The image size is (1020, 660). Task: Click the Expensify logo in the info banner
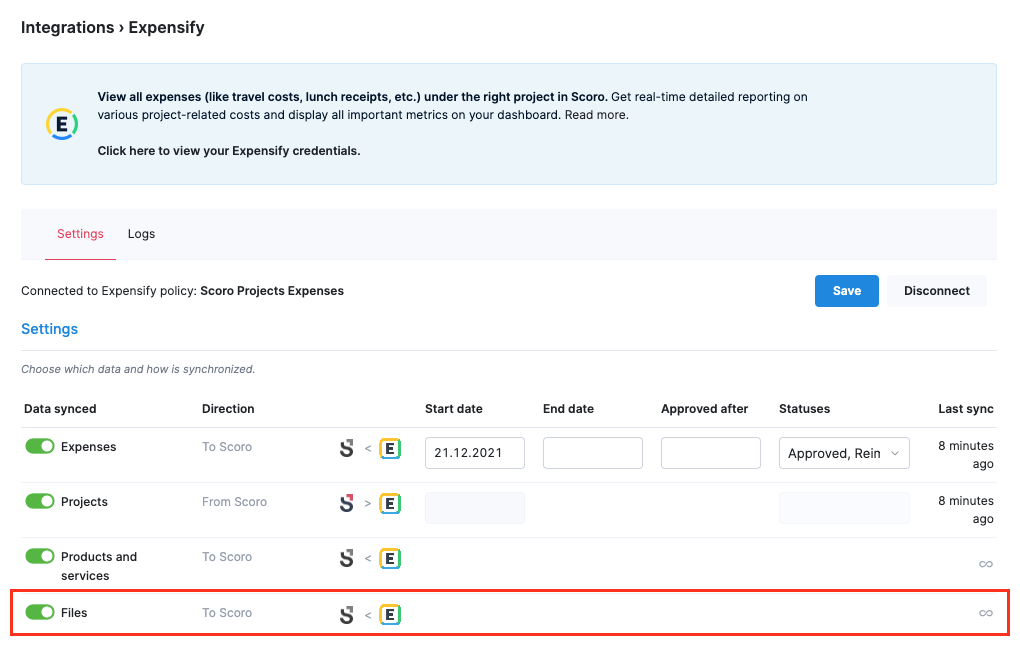pyautogui.click(x=62, y=124)
